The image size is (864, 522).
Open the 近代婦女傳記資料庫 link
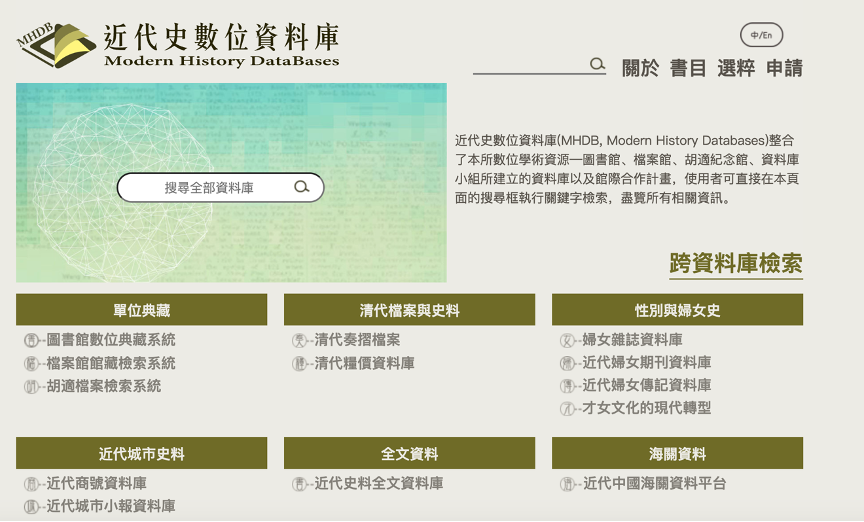[x=646, y=385]
